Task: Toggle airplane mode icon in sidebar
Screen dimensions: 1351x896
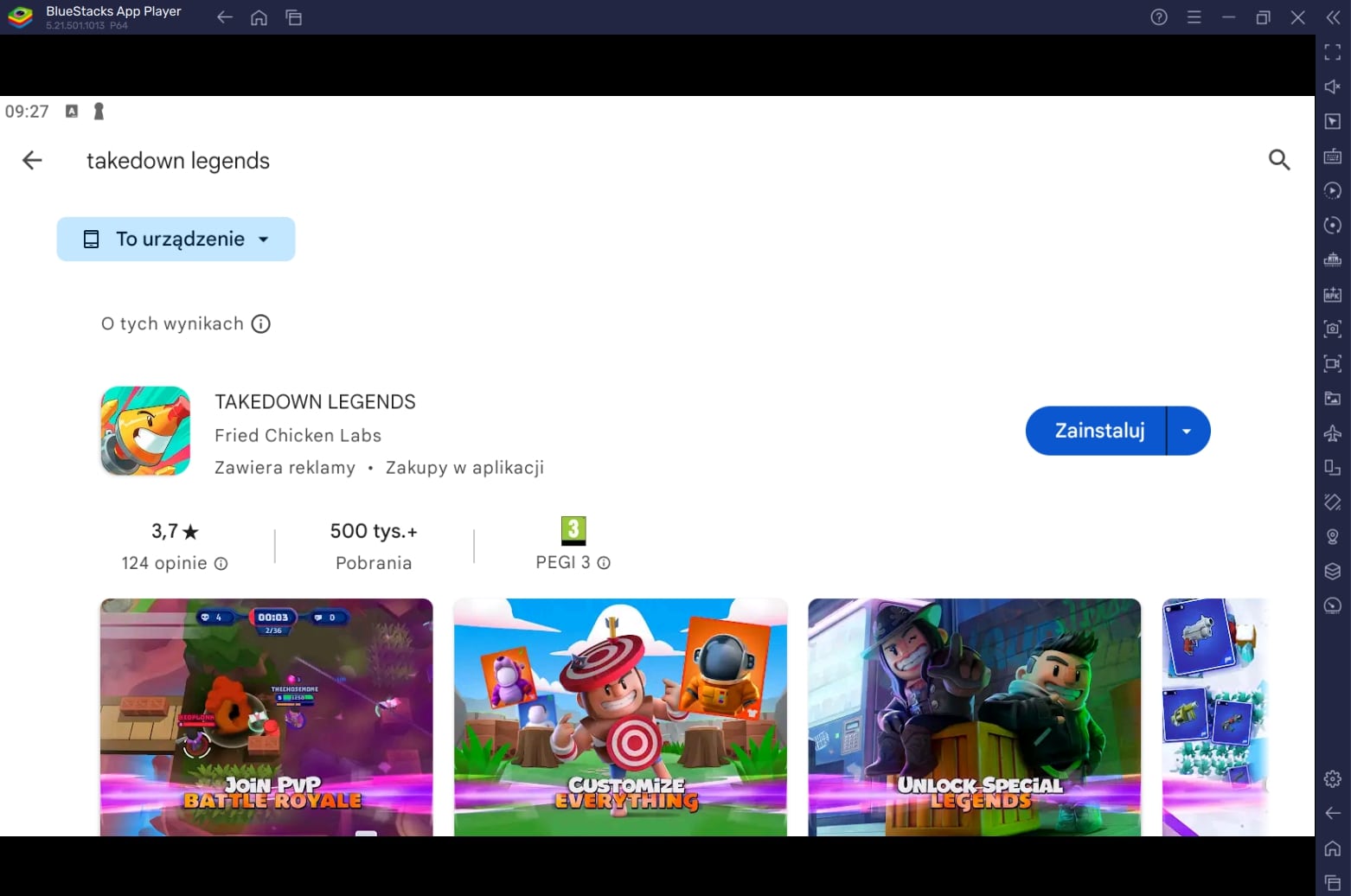Action: coord(1333,432)
